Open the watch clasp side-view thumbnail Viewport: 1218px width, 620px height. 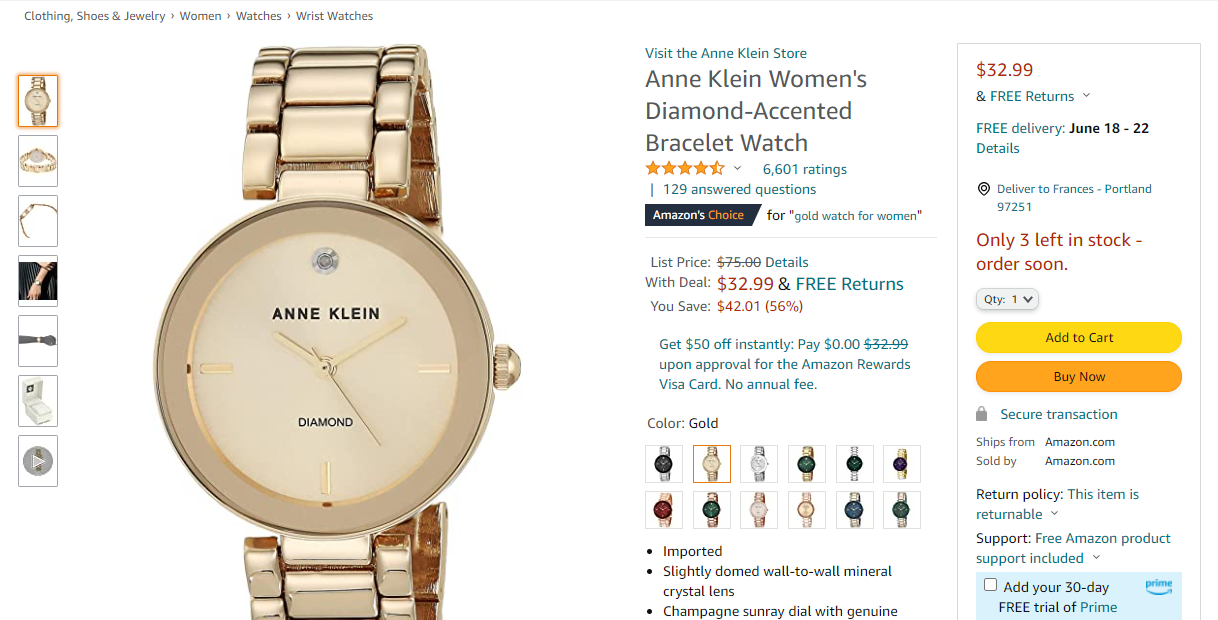tap(38, 221)
